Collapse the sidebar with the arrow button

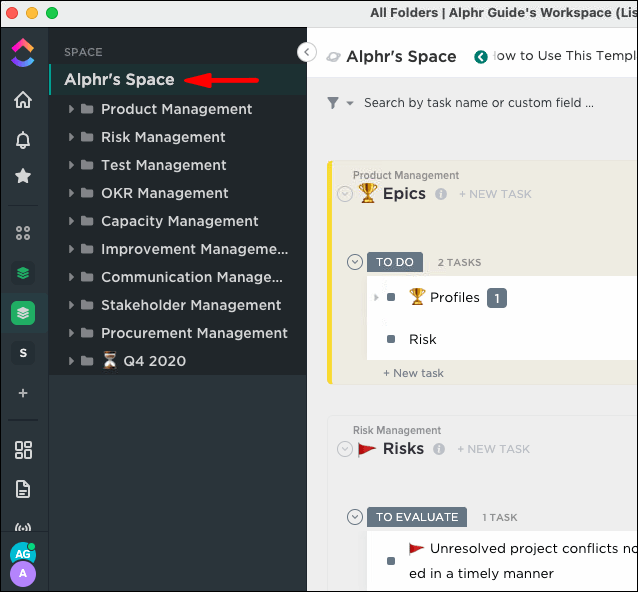(308, 52)
